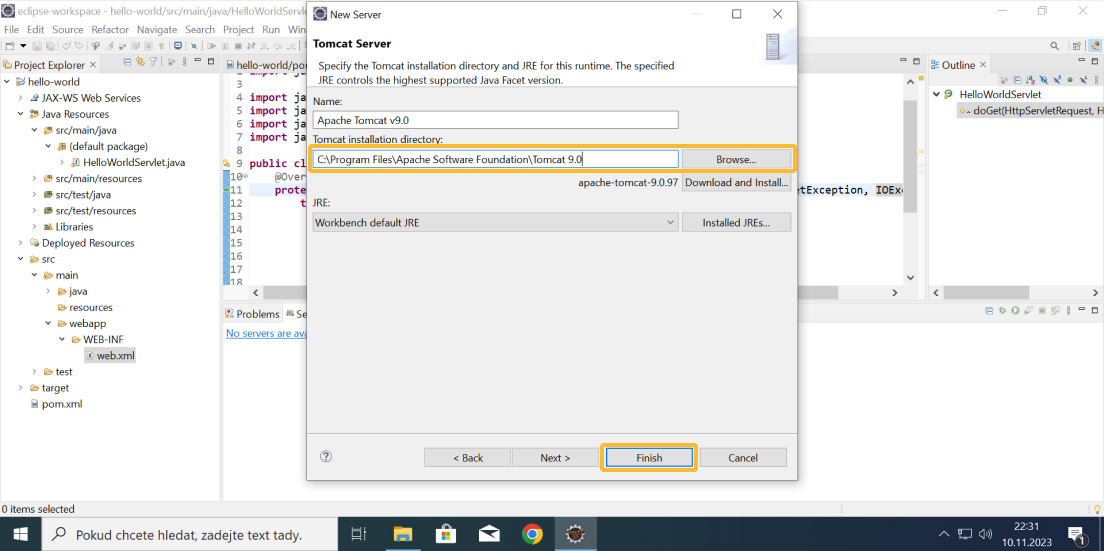Select HelloWorldServlet.java in Project Explorer

[134, 163]
